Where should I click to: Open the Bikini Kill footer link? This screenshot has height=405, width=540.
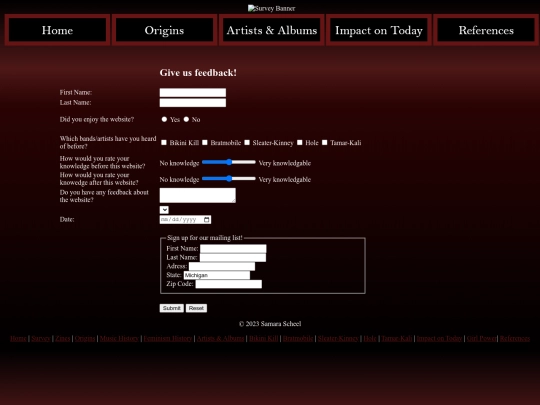pyautogui.click(x=263, y=339)
